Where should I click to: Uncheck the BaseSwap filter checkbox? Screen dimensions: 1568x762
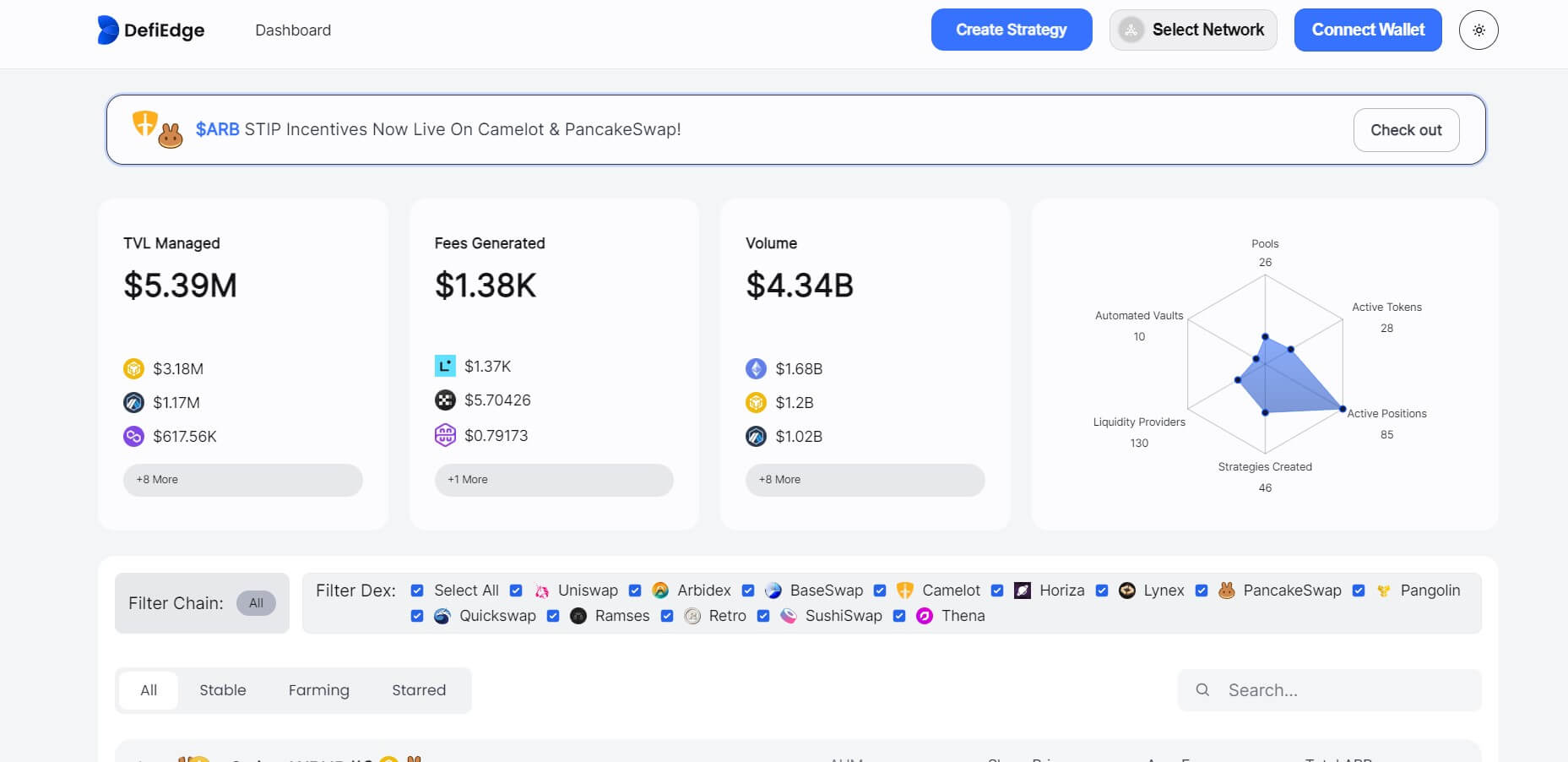coord(748,591)
